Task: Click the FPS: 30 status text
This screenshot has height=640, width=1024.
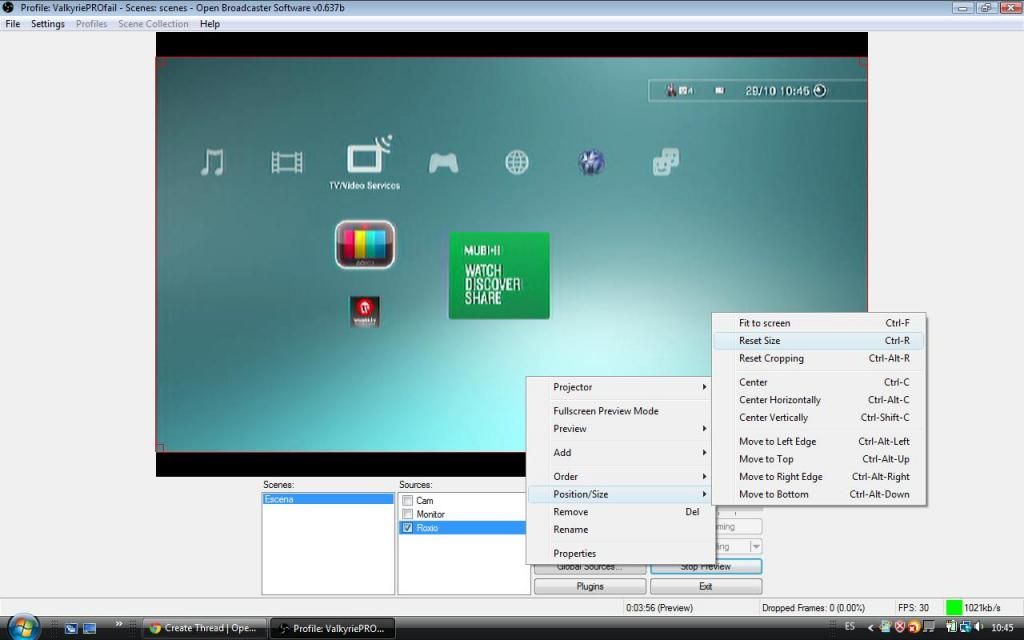Action: (x=913, y=608)
